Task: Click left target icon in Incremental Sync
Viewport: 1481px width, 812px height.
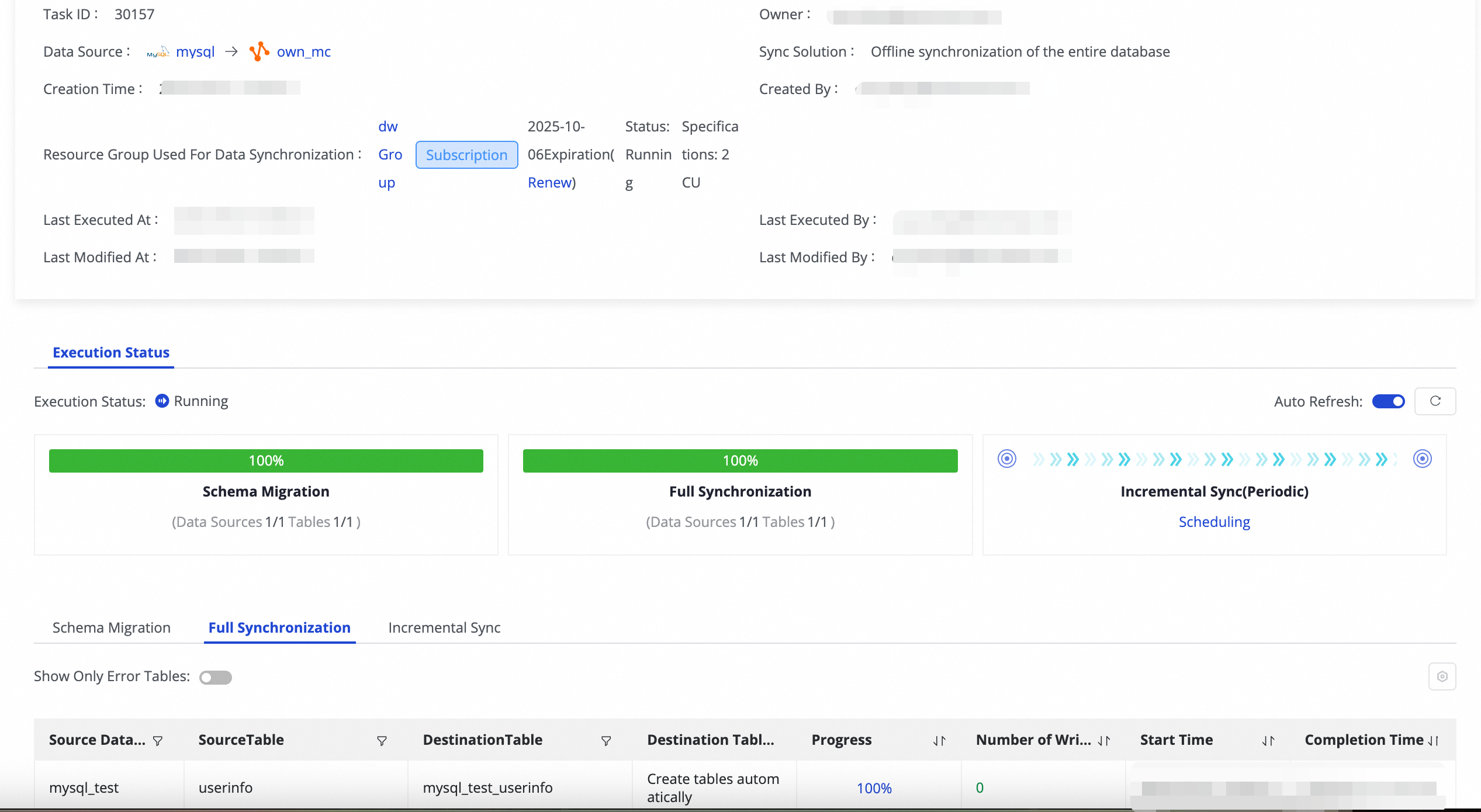Action: (1006, 459)
